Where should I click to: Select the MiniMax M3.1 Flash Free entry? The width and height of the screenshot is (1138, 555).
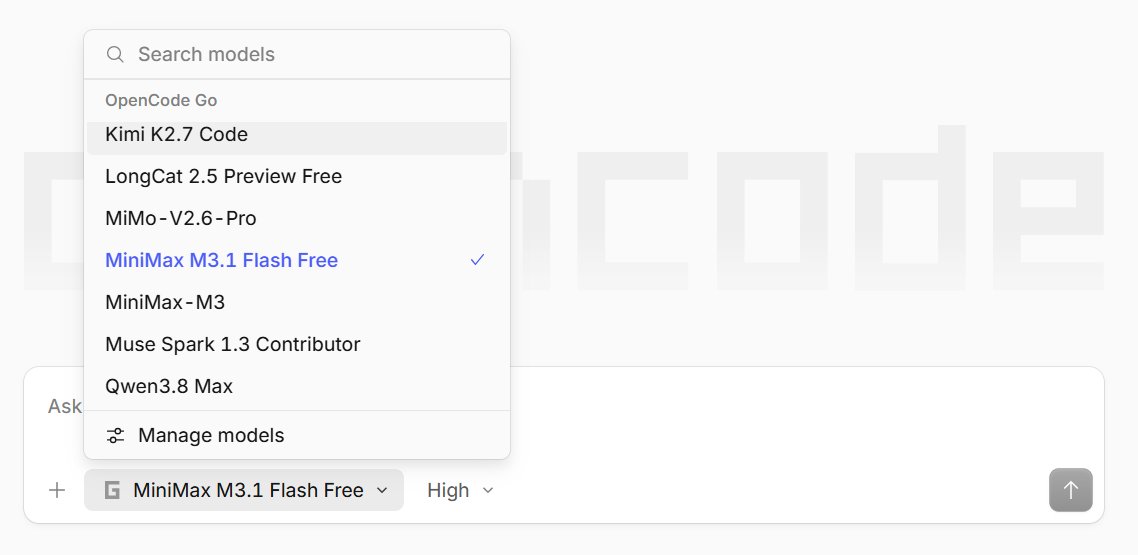(297, 260)
